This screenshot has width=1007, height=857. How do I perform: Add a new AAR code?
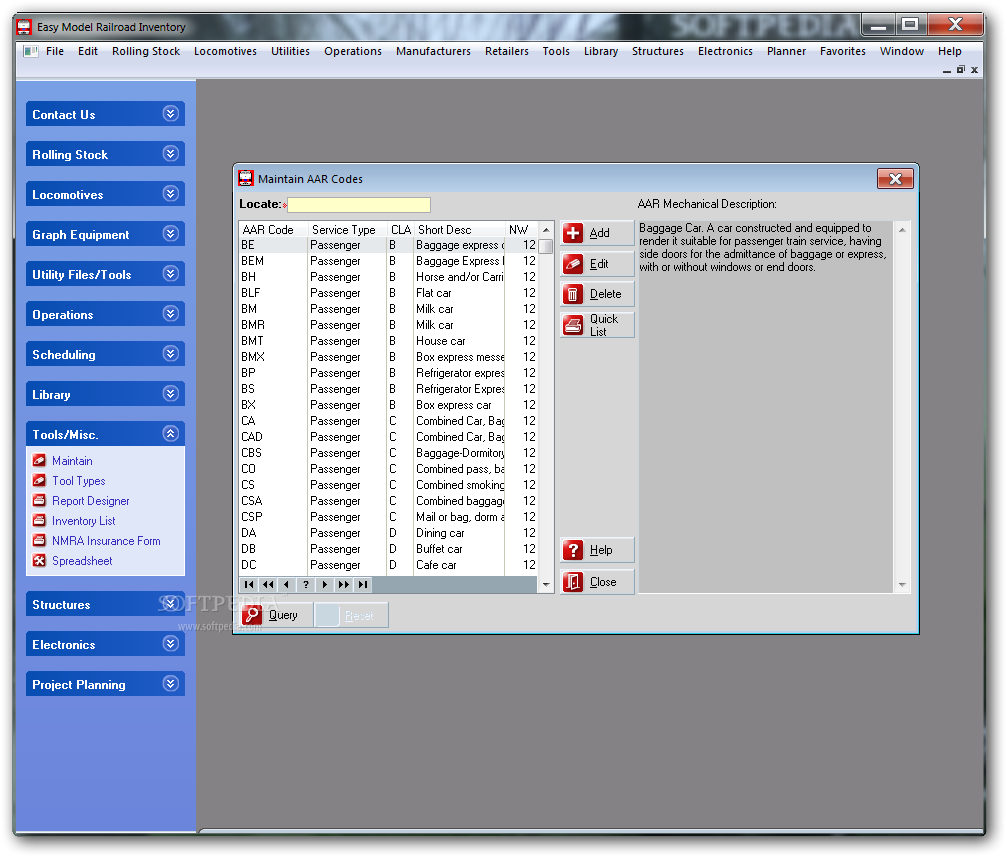(597, 233)
